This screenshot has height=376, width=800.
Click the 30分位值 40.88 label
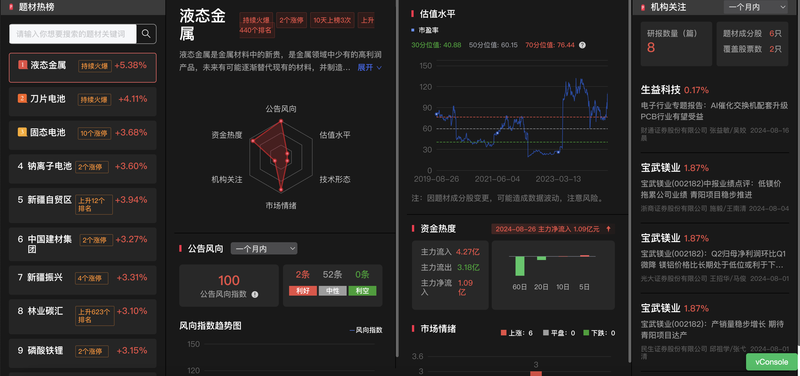(436, 45)
